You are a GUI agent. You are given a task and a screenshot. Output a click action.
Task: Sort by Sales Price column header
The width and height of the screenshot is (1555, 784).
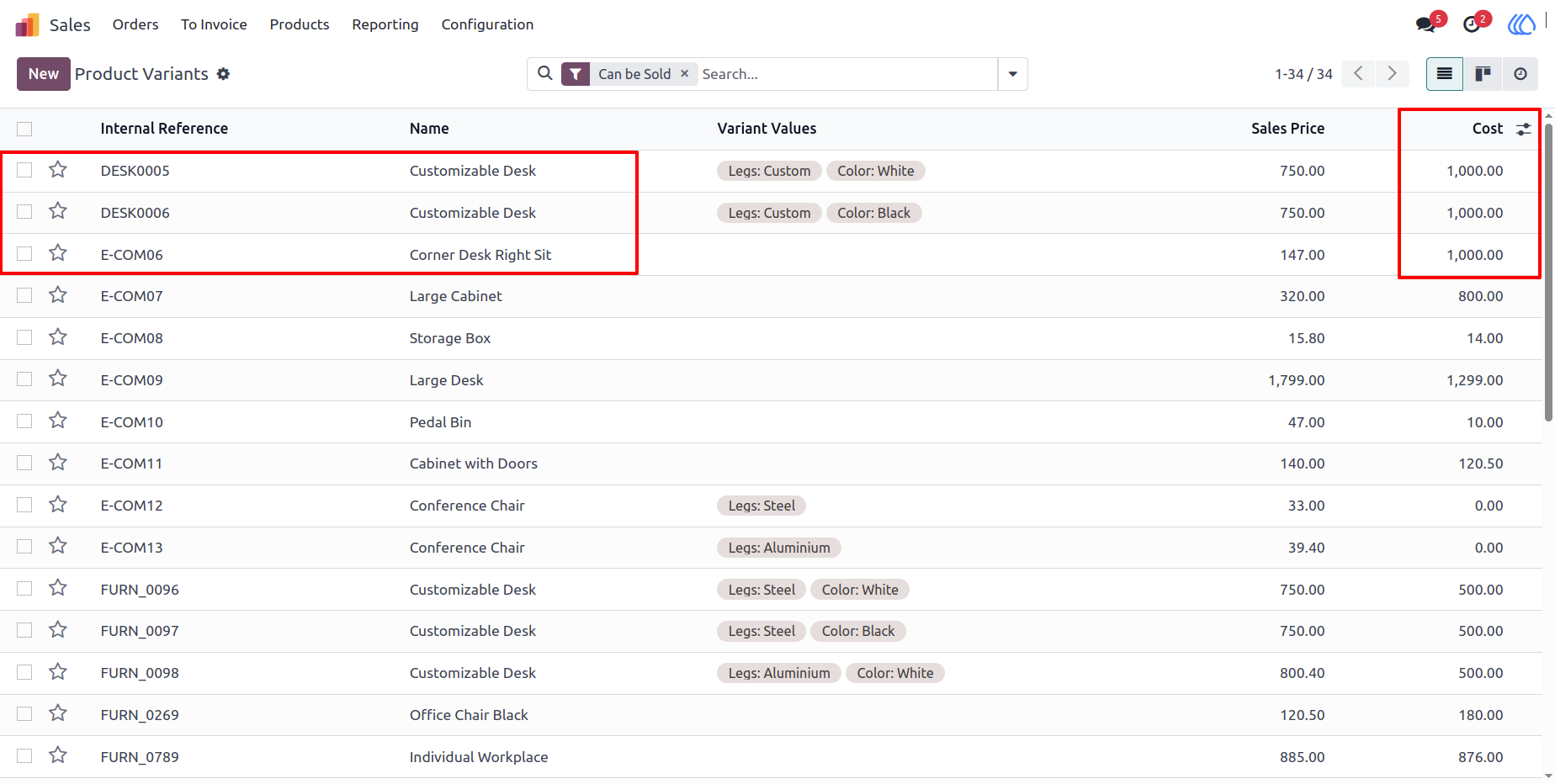1287,129
